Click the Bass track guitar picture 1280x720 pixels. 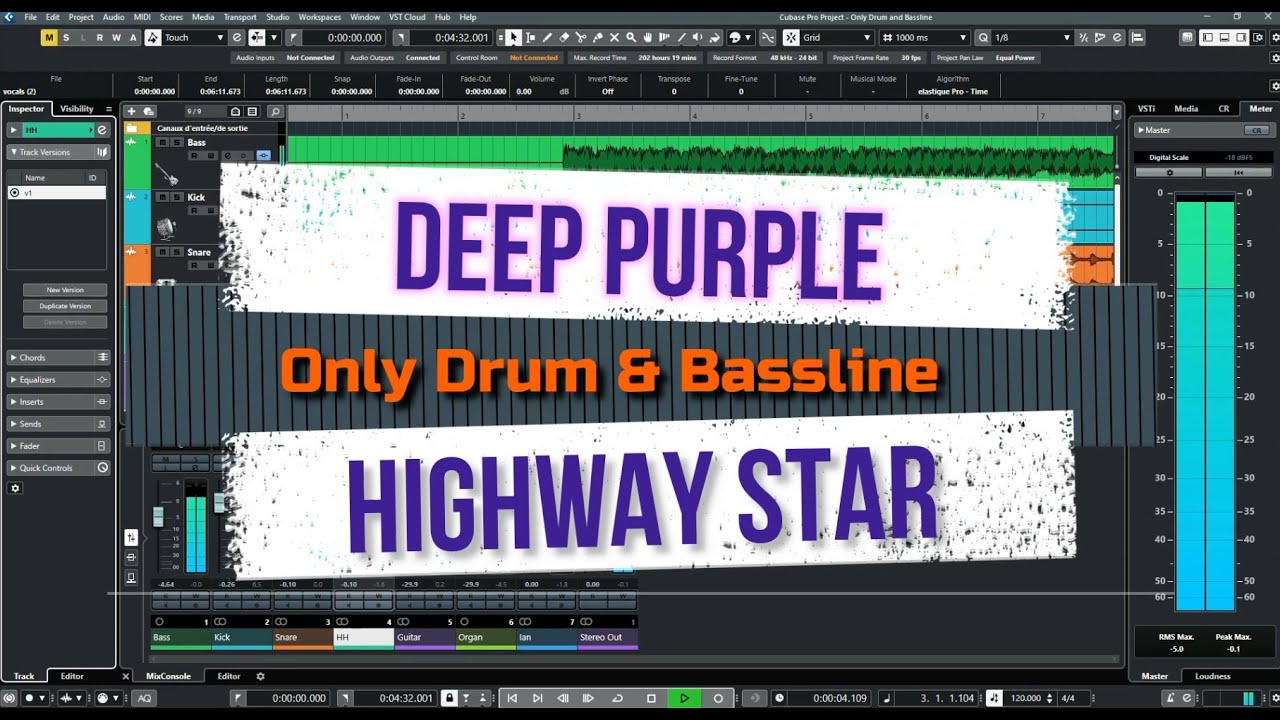166,175
